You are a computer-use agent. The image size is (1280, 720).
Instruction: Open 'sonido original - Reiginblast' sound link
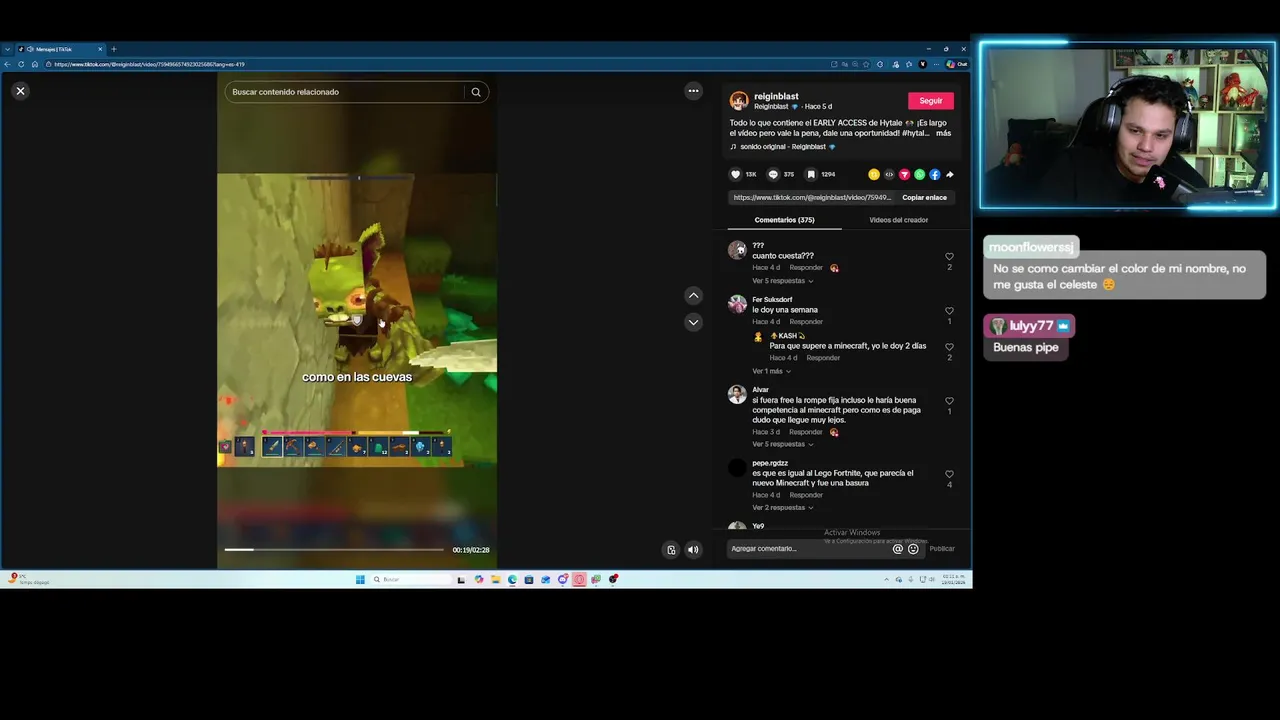tap(787, 147)
